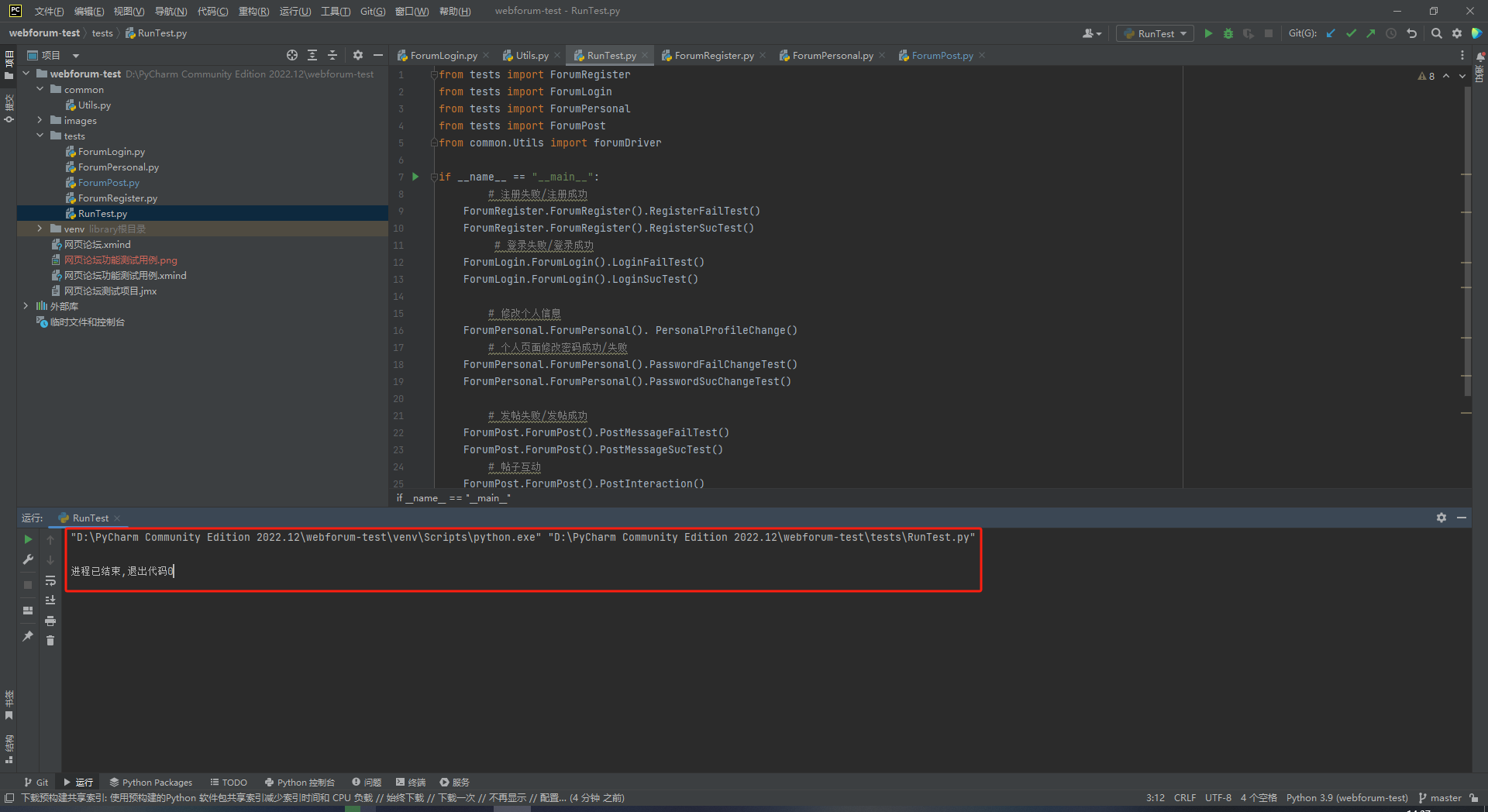Click master branch widget in status bar
The image size is (1488, 812).
click(x=1440, y=797)
